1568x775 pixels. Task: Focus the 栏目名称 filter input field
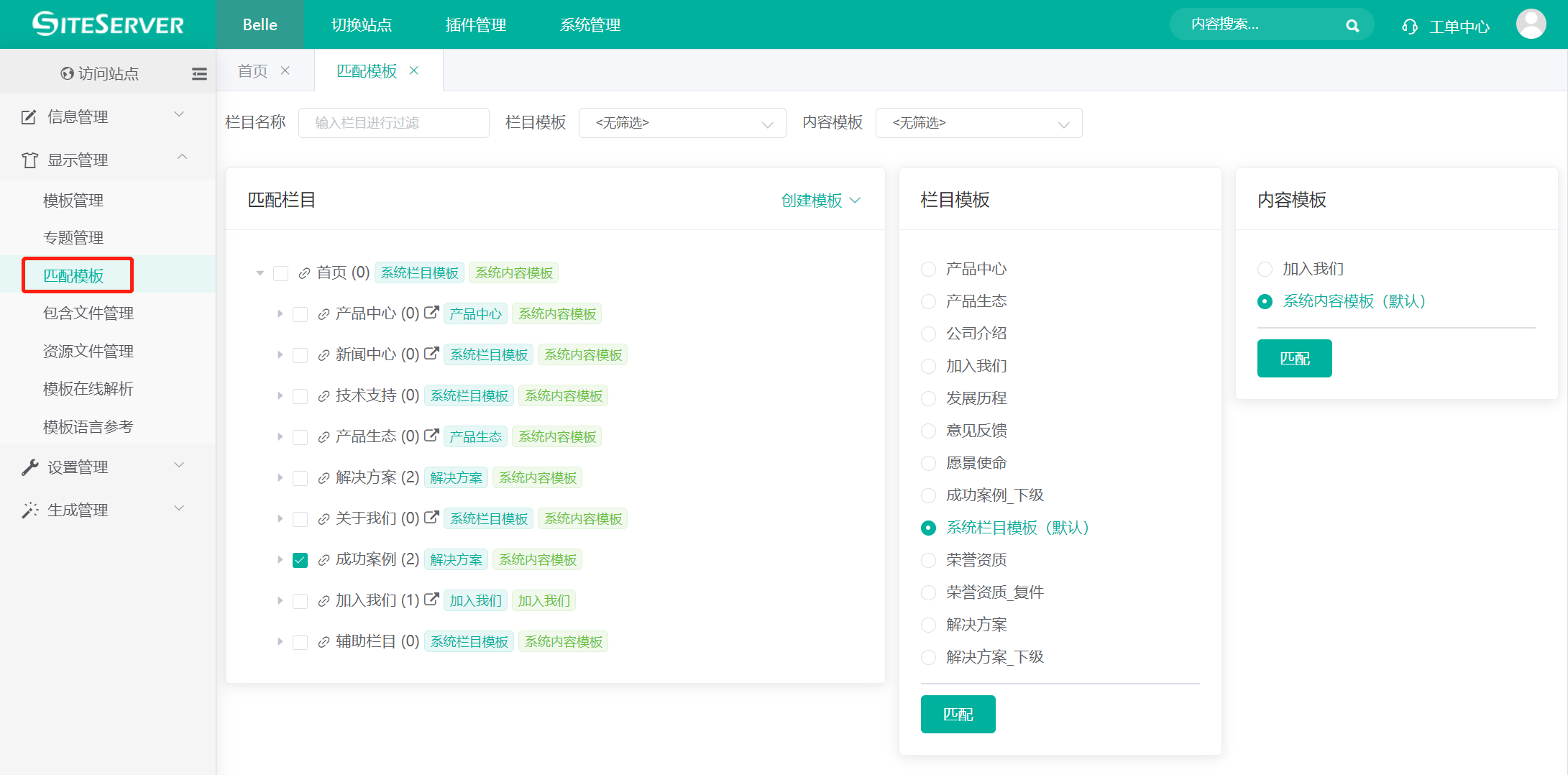(393, 123)
